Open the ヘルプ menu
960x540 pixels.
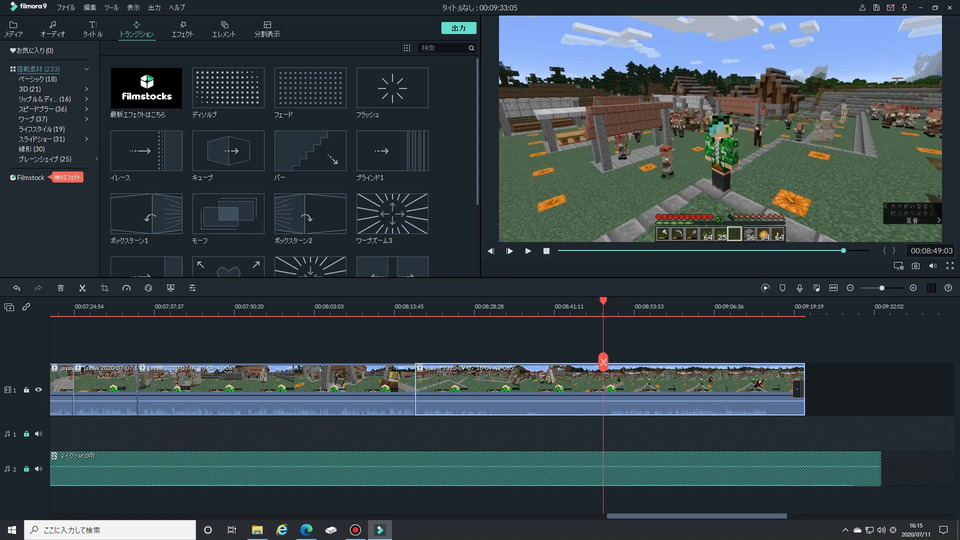177,7
